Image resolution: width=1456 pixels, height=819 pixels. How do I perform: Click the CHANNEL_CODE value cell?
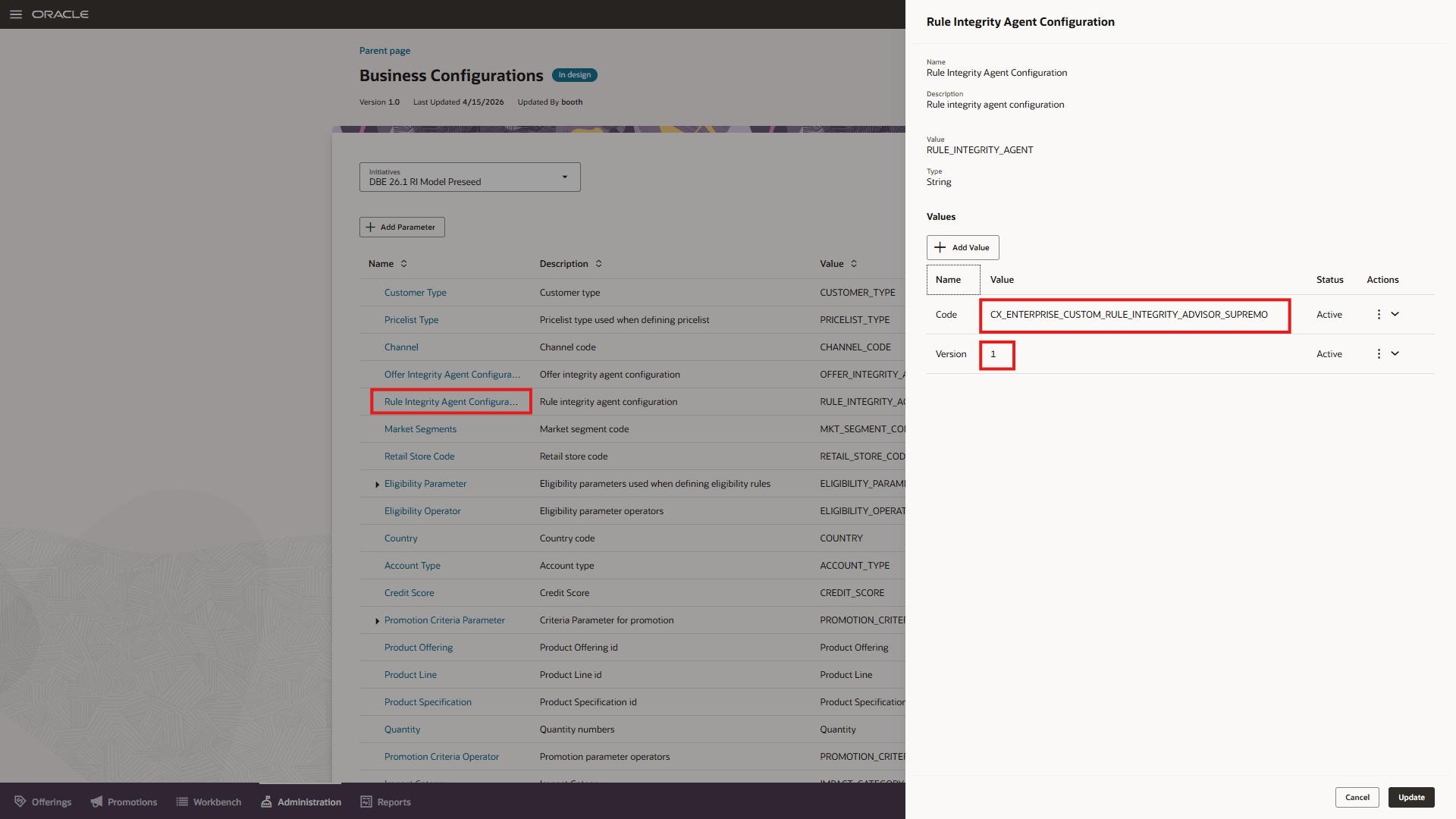point(855,347)
